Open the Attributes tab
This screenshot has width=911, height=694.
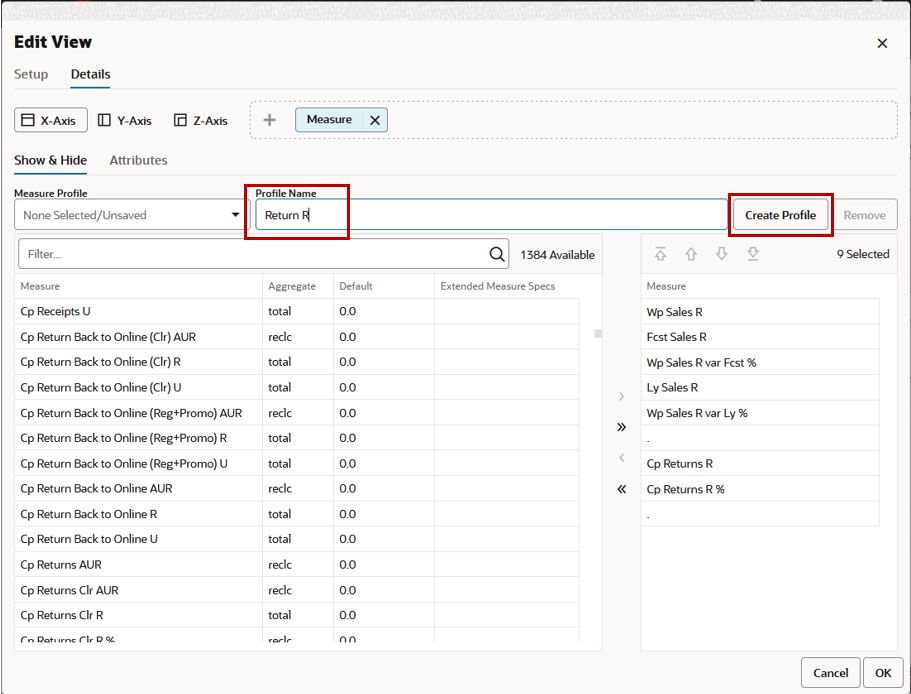coord(138,160)
